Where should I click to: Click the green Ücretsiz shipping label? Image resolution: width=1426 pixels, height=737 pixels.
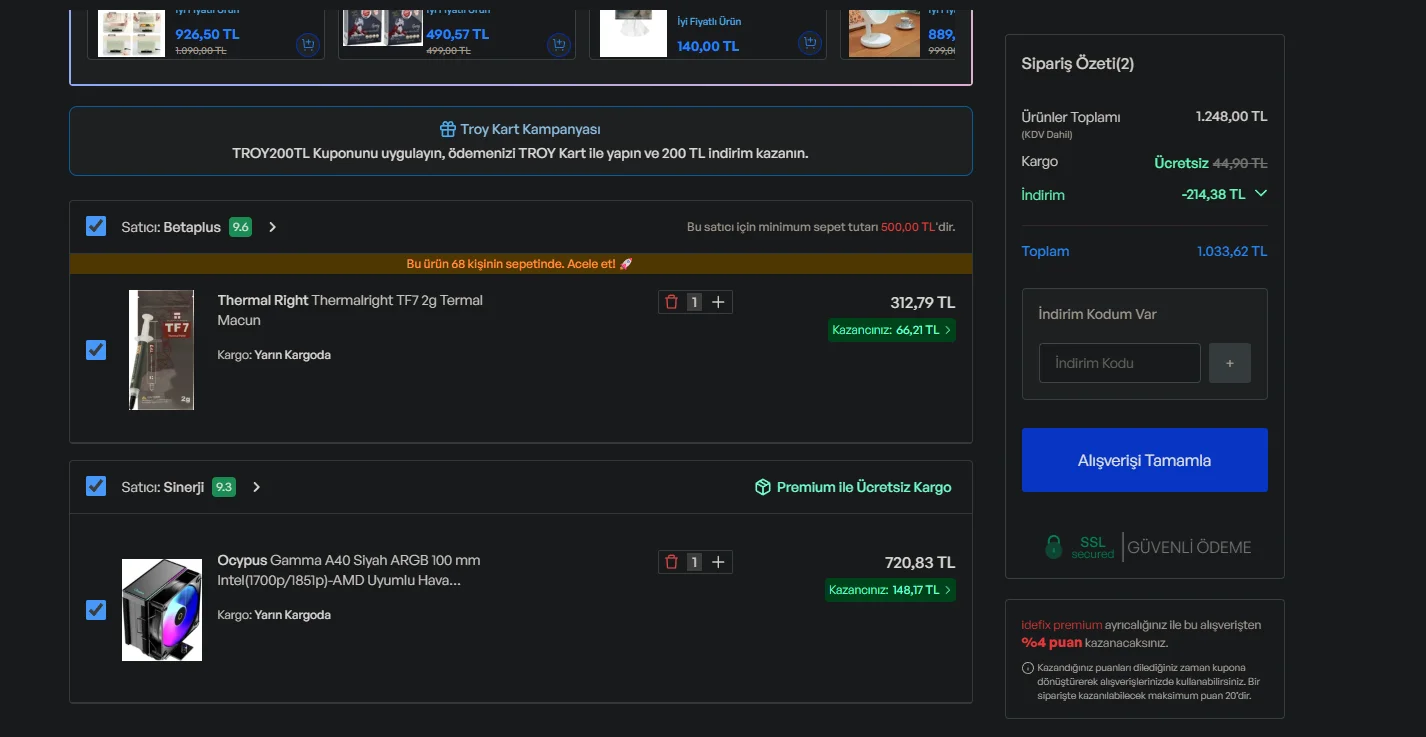click(1181, 163)
